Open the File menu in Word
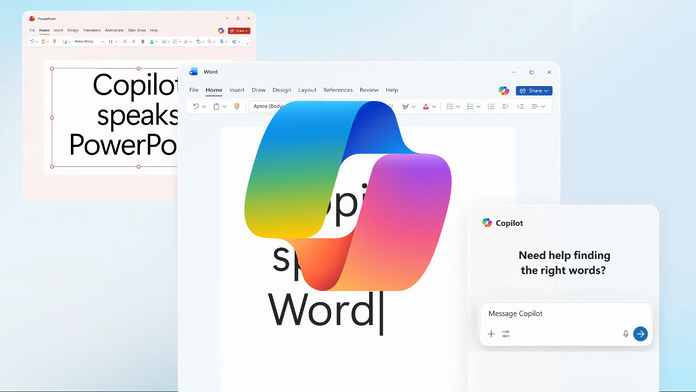Image resolution: width=696 pixels, height=392 pixels. [x=194, y=90]
